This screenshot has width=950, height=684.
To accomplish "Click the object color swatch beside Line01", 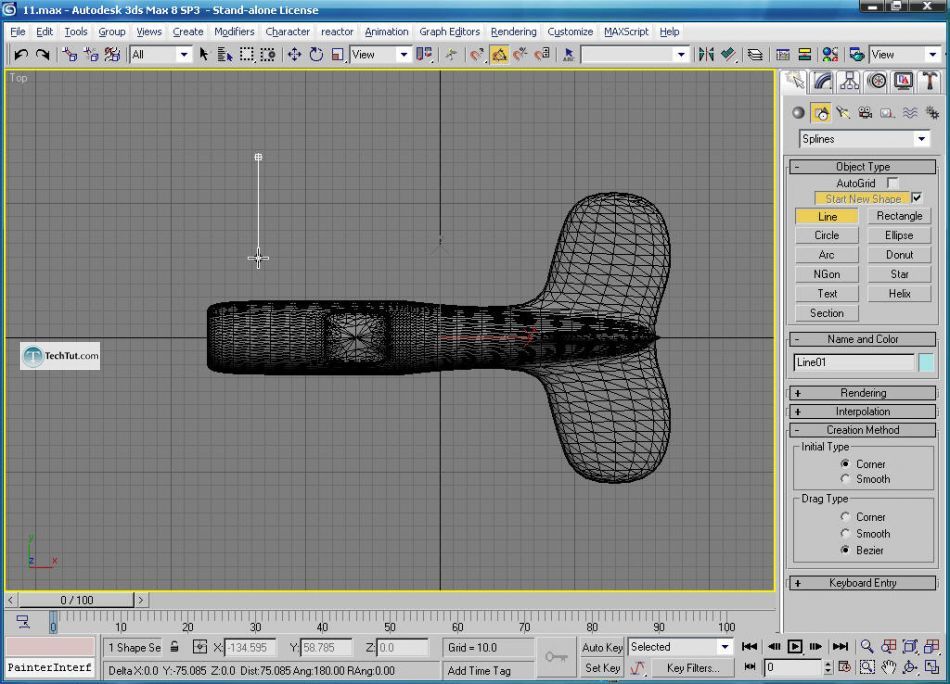I will [926, 363].
